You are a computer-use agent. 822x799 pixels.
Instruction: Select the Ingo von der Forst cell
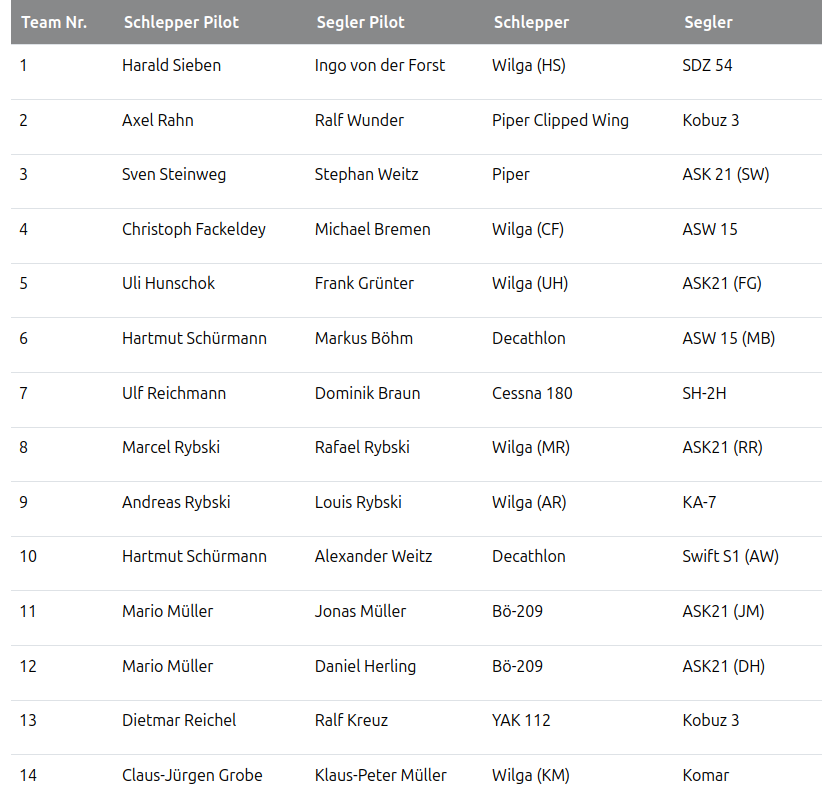click(x=380, y=65)
